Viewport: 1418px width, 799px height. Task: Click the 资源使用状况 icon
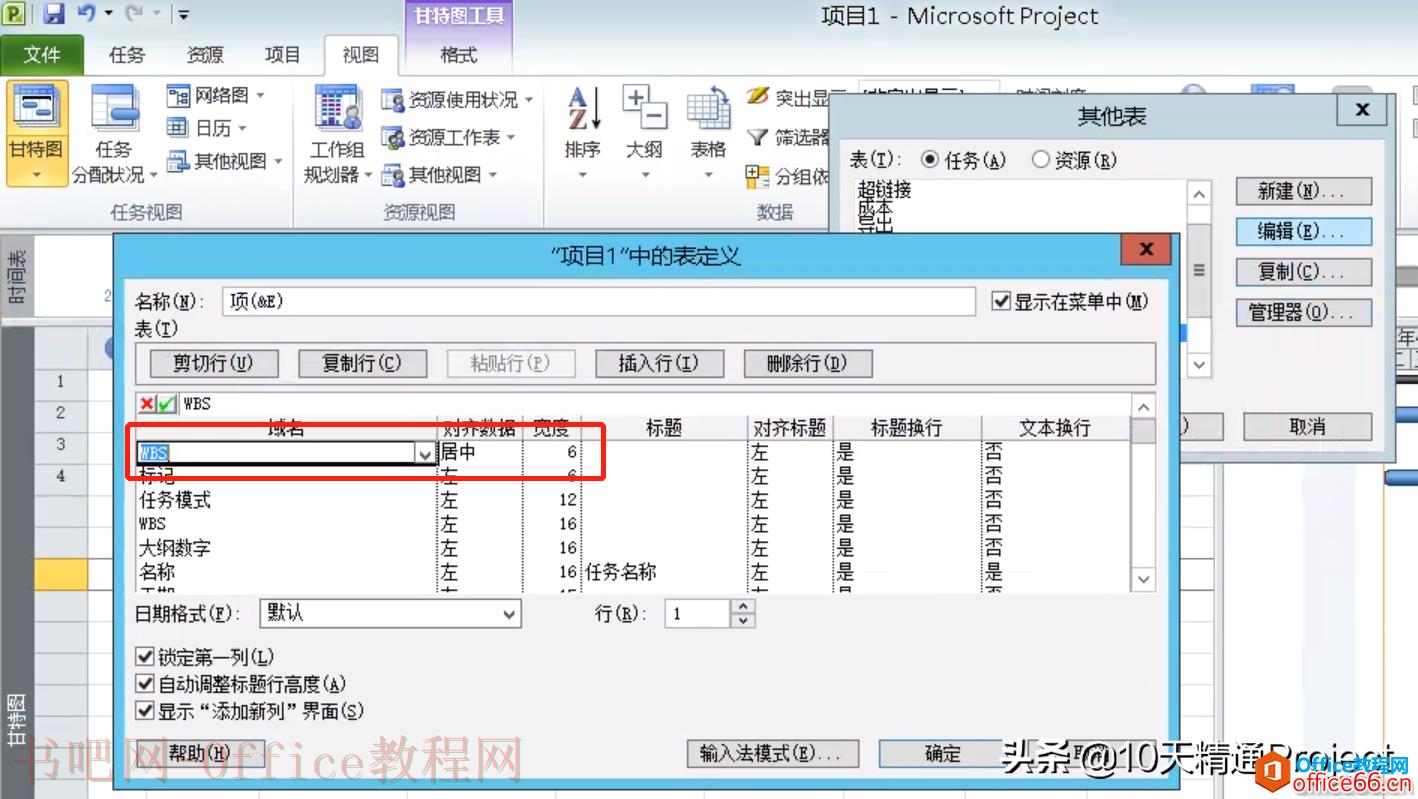point(392,101)
